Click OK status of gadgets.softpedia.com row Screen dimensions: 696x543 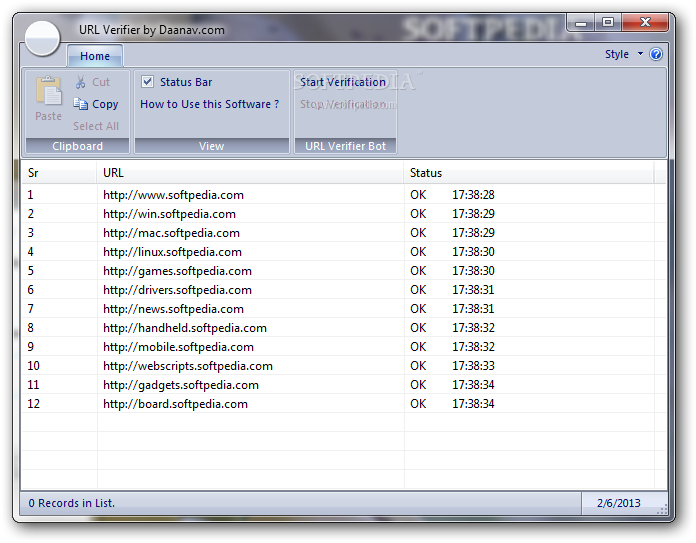(x=418, y=385)
